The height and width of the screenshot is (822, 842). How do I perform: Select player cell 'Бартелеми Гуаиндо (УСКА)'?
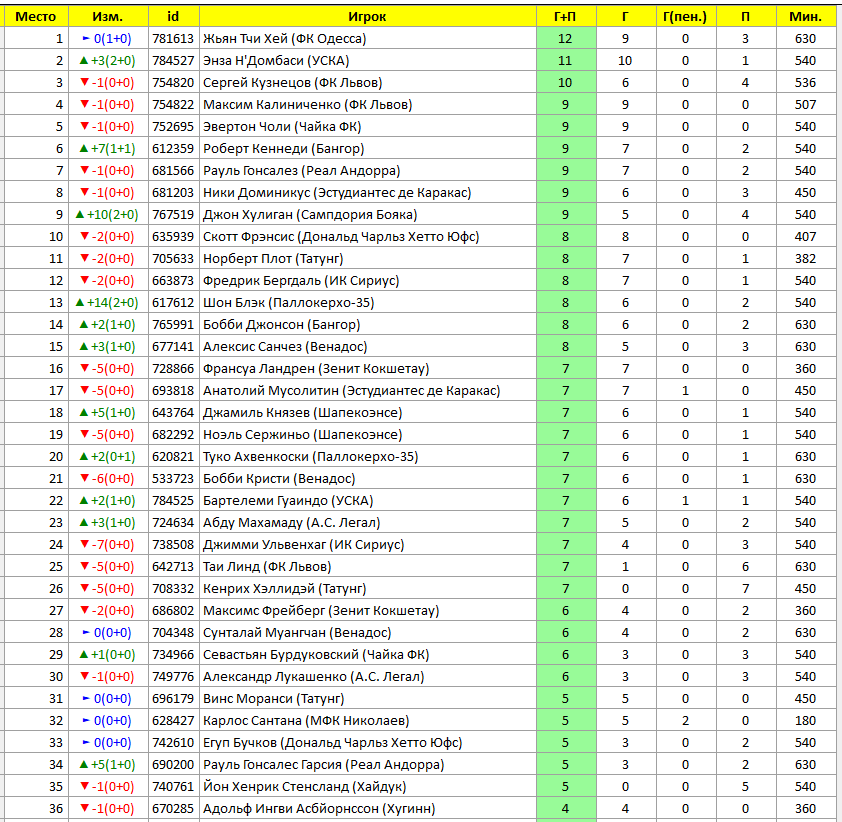(x=367, y=501)
